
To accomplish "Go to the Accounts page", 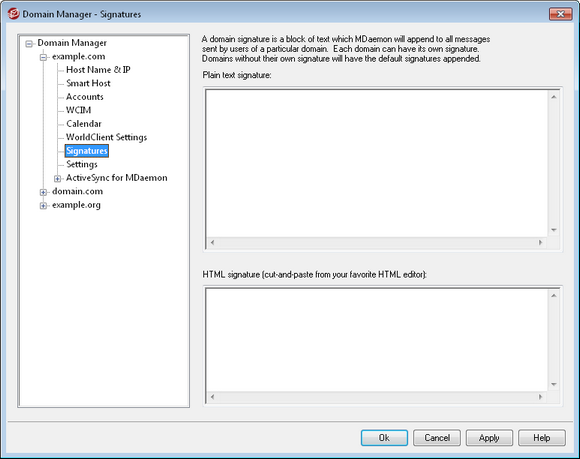I will [x=85, y=97].
